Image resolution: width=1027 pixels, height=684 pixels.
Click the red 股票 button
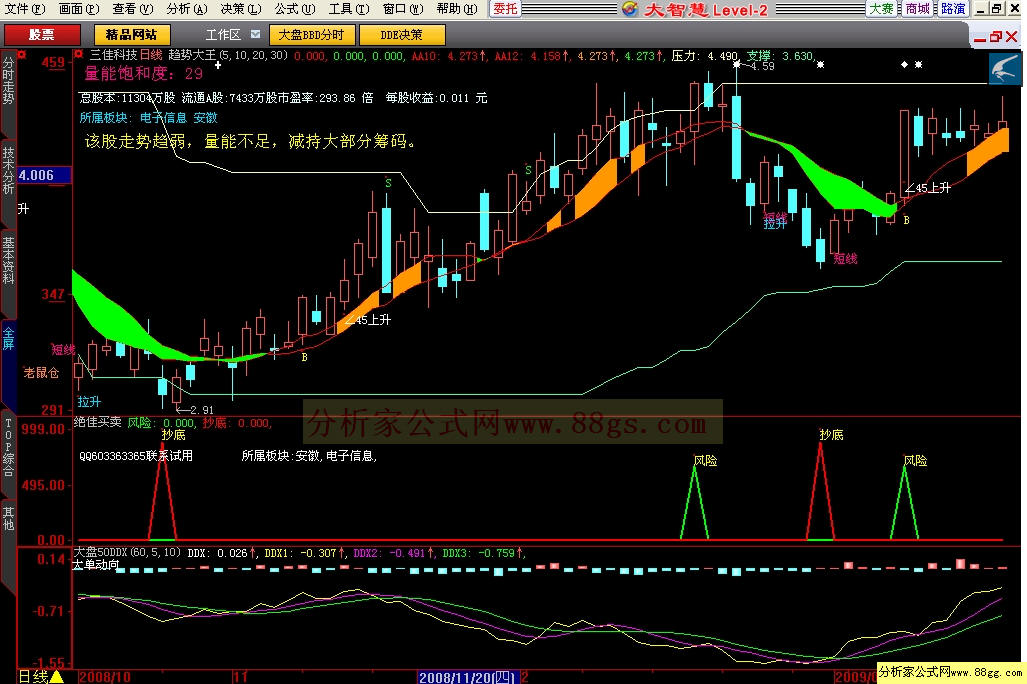pyautogui.click(x=42, y=35)
